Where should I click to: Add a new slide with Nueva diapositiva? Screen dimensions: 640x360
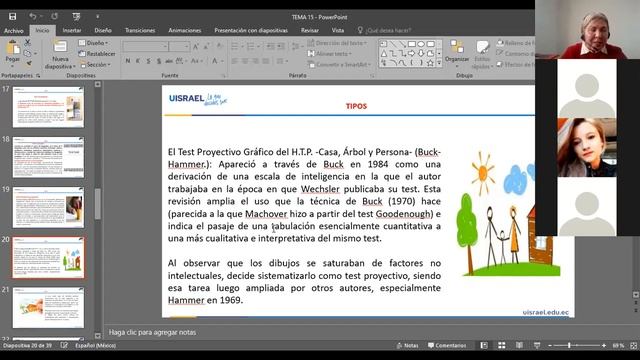pyautogui.click(x=60, y=55)
